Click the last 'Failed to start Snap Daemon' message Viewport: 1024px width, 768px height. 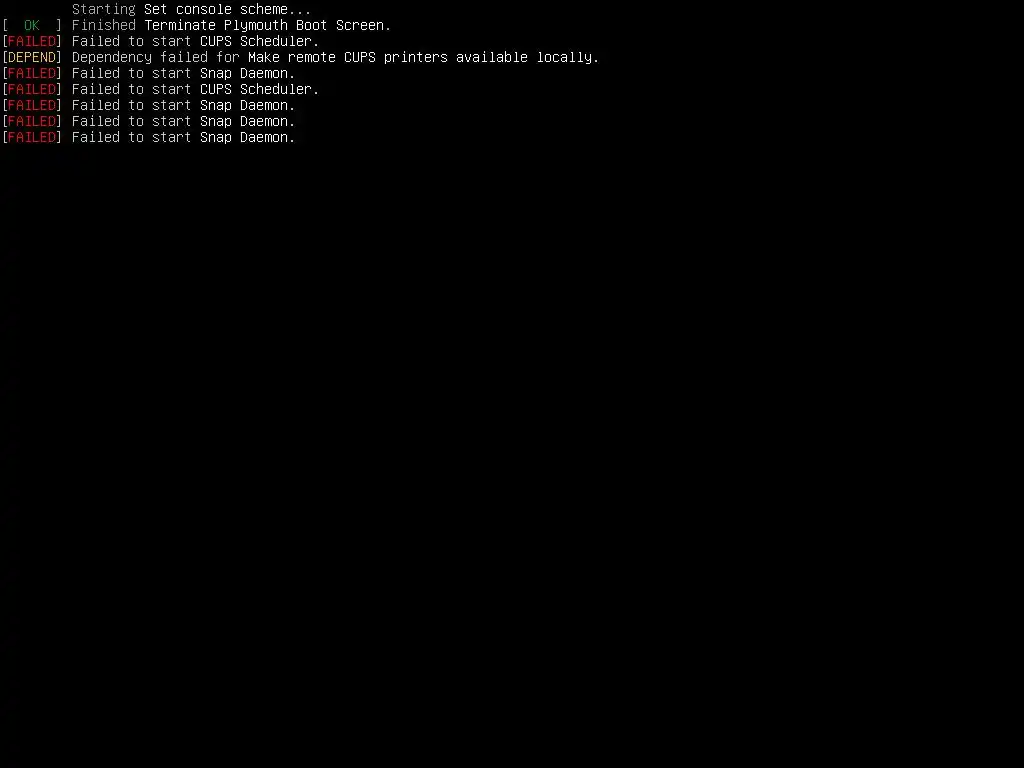click(184, 137)
